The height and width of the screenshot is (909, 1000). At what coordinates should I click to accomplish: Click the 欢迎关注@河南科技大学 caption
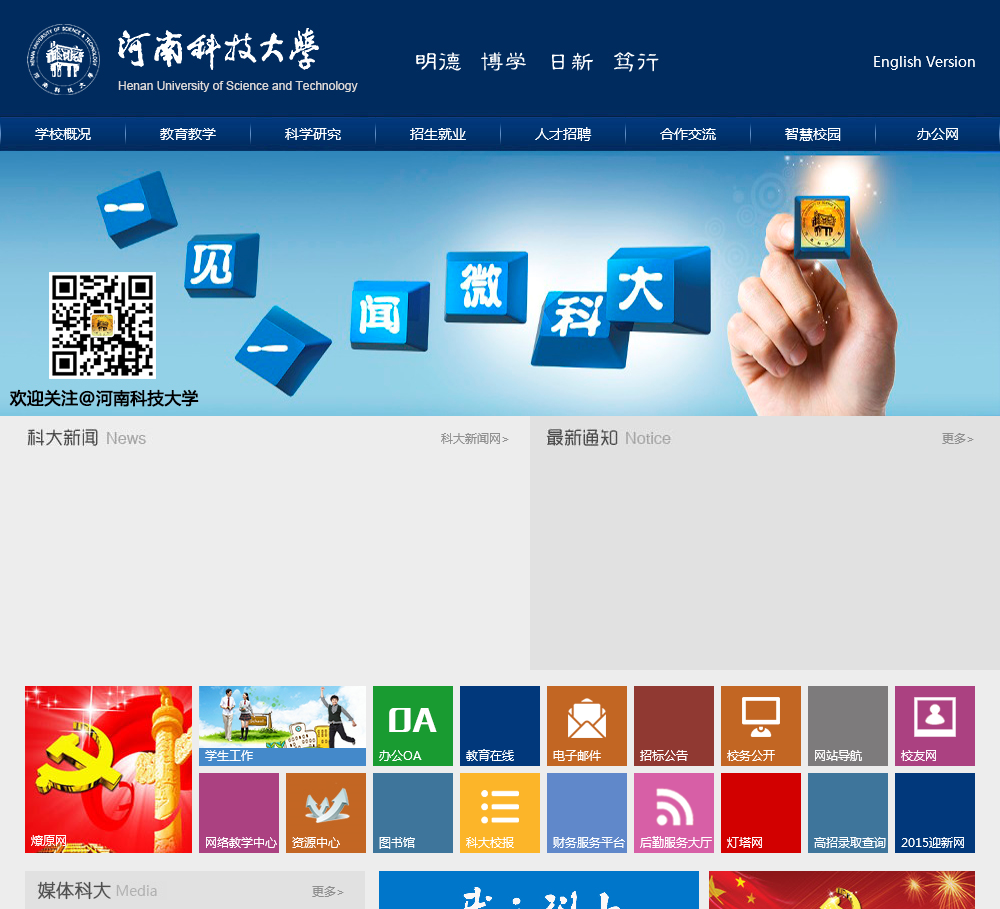pyautogui.click(x=104, y=399)
